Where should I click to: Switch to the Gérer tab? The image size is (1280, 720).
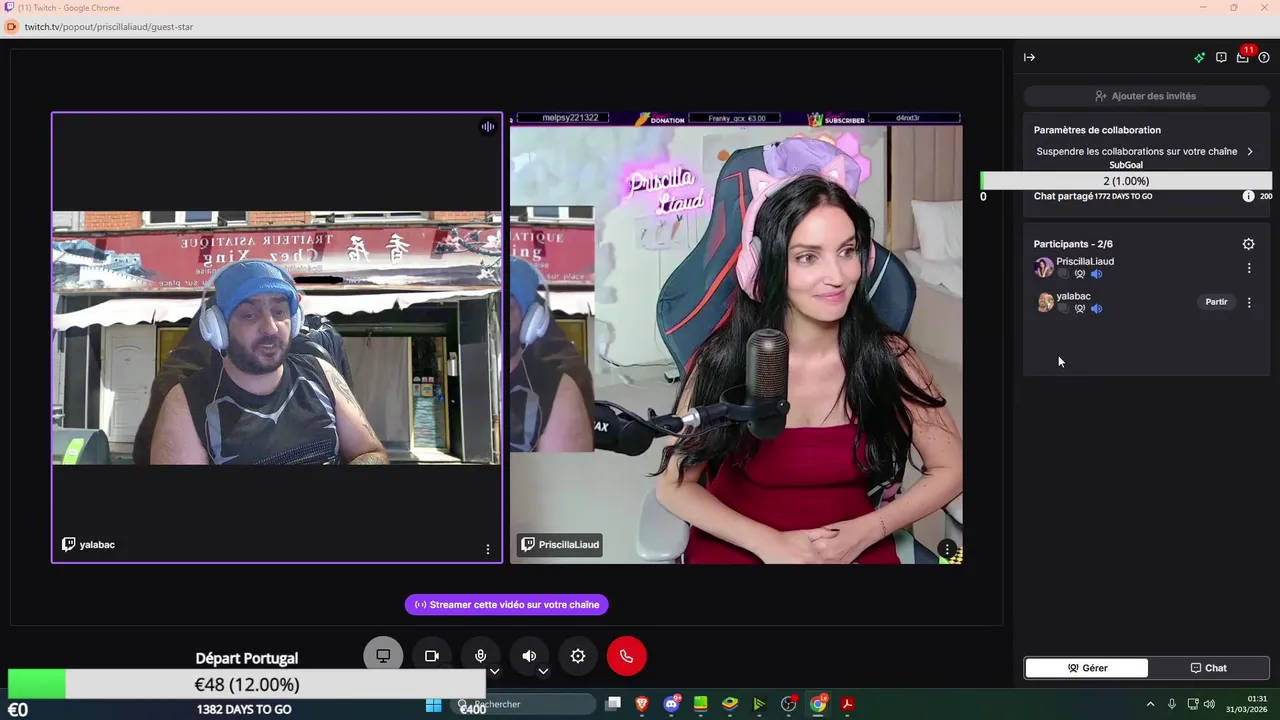(1087, 668)
